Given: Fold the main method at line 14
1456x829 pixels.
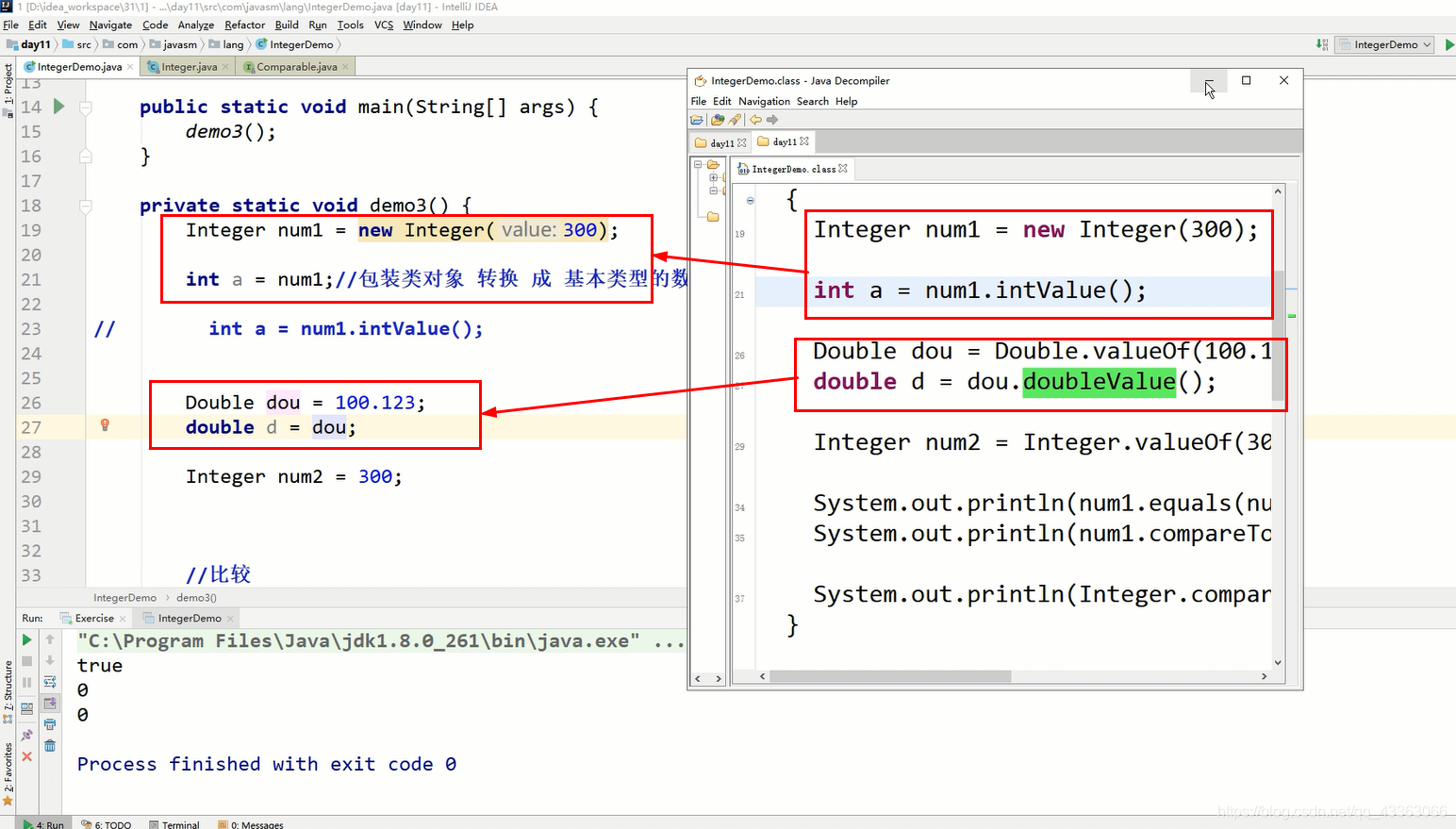Looking at the screenshot, I should [86, 108].
